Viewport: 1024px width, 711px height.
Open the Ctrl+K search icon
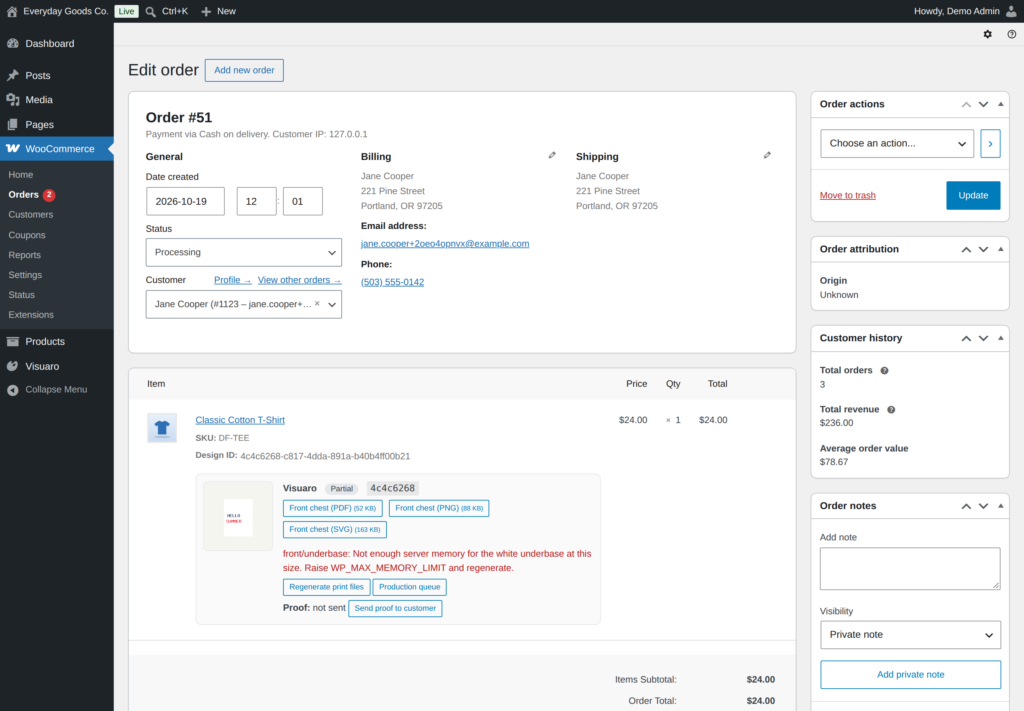click(x=151, y=12)
